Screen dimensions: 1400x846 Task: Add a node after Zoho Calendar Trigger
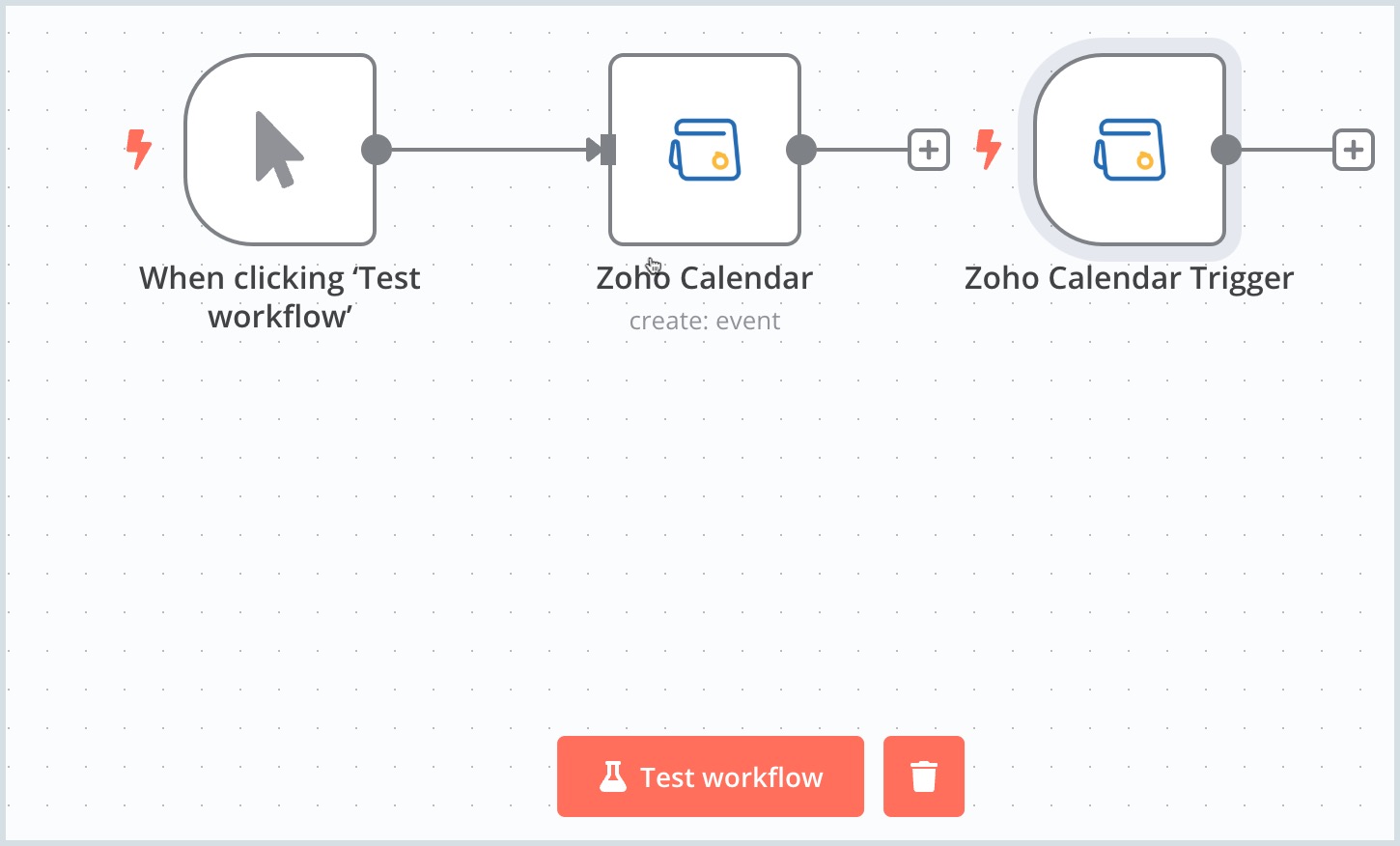point(1354,150)
